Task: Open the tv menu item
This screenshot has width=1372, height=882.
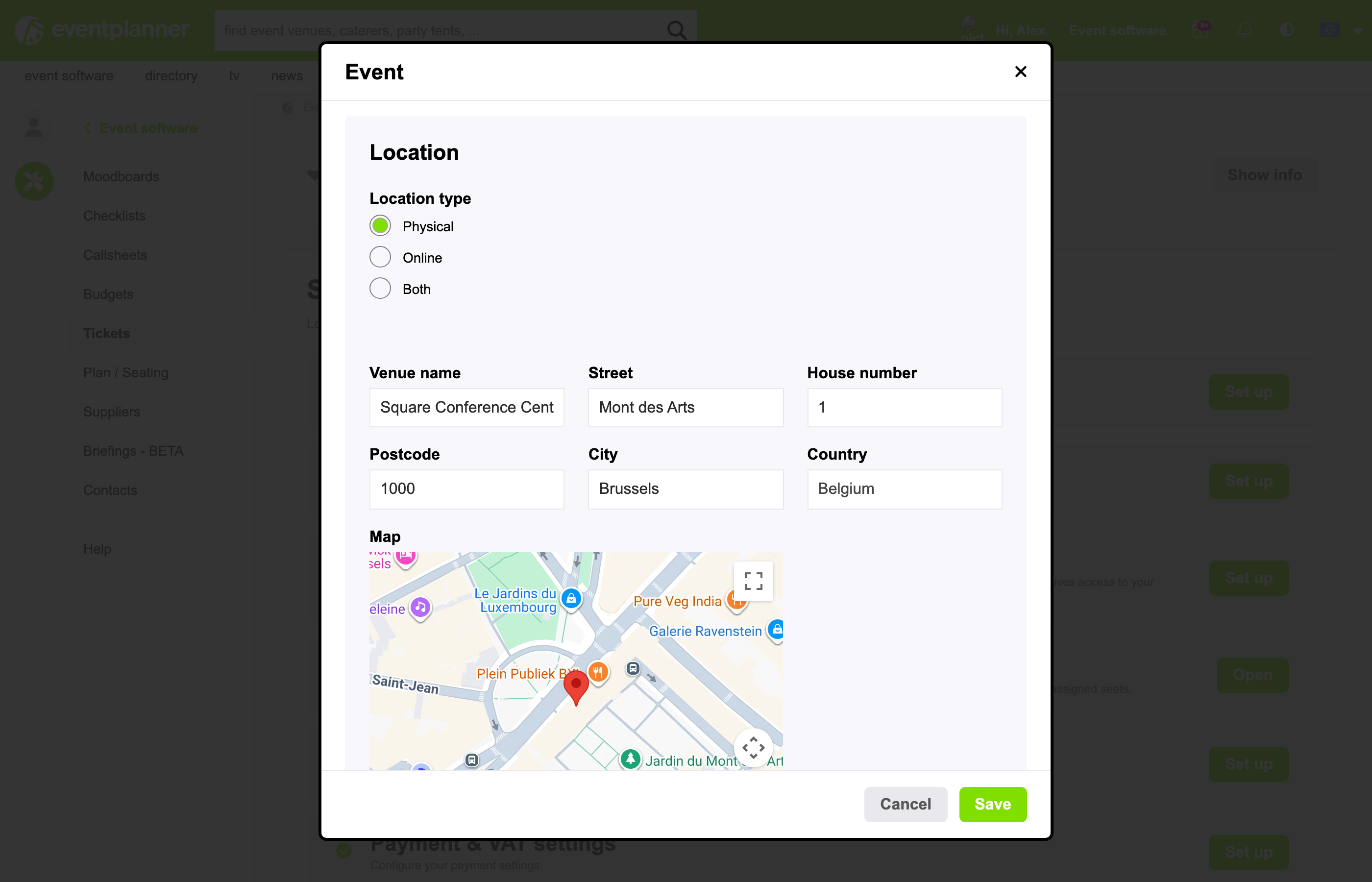Action: [x=234, y=75]
